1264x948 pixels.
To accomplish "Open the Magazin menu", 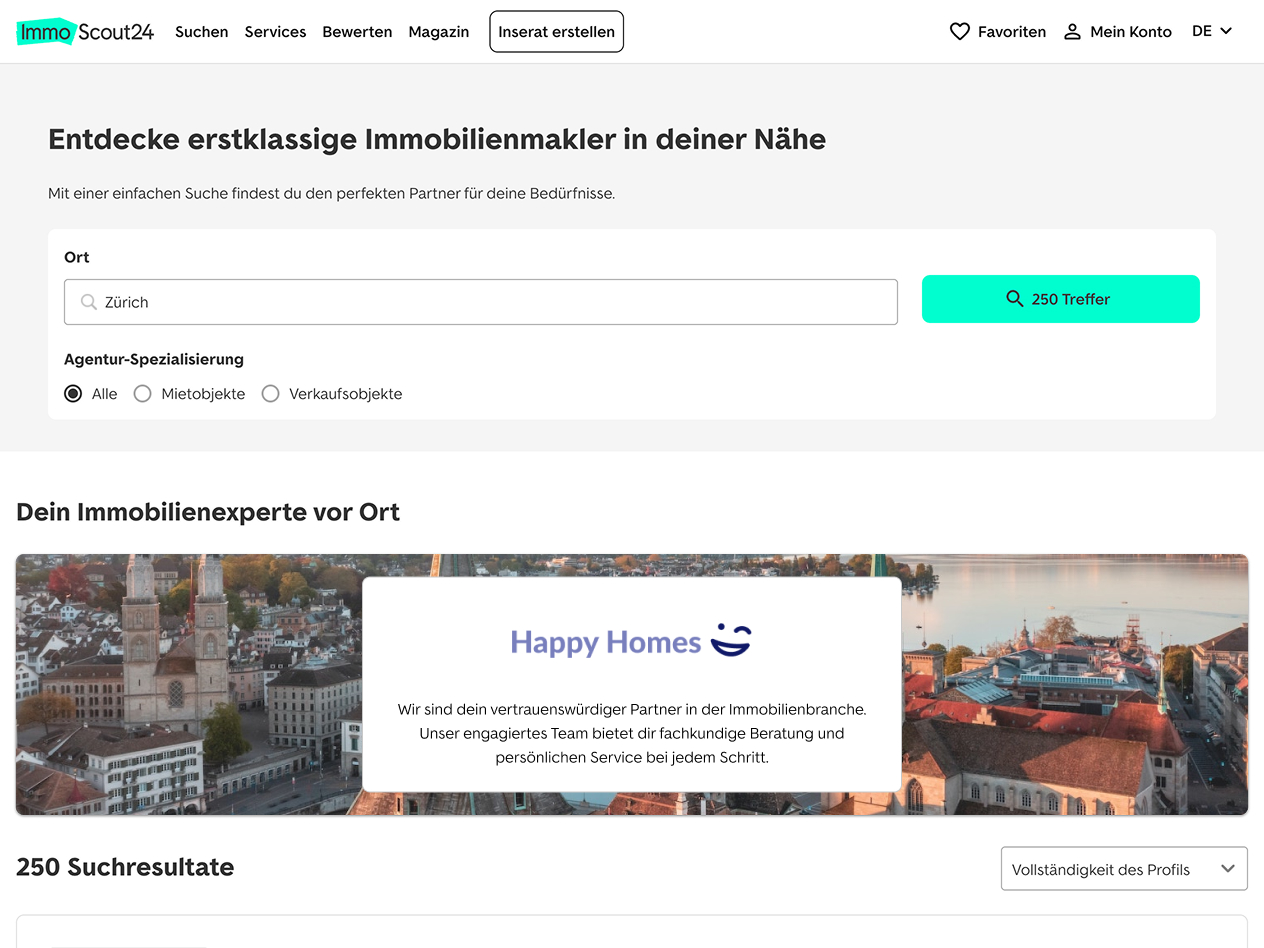I will click(x=439, y=32).
